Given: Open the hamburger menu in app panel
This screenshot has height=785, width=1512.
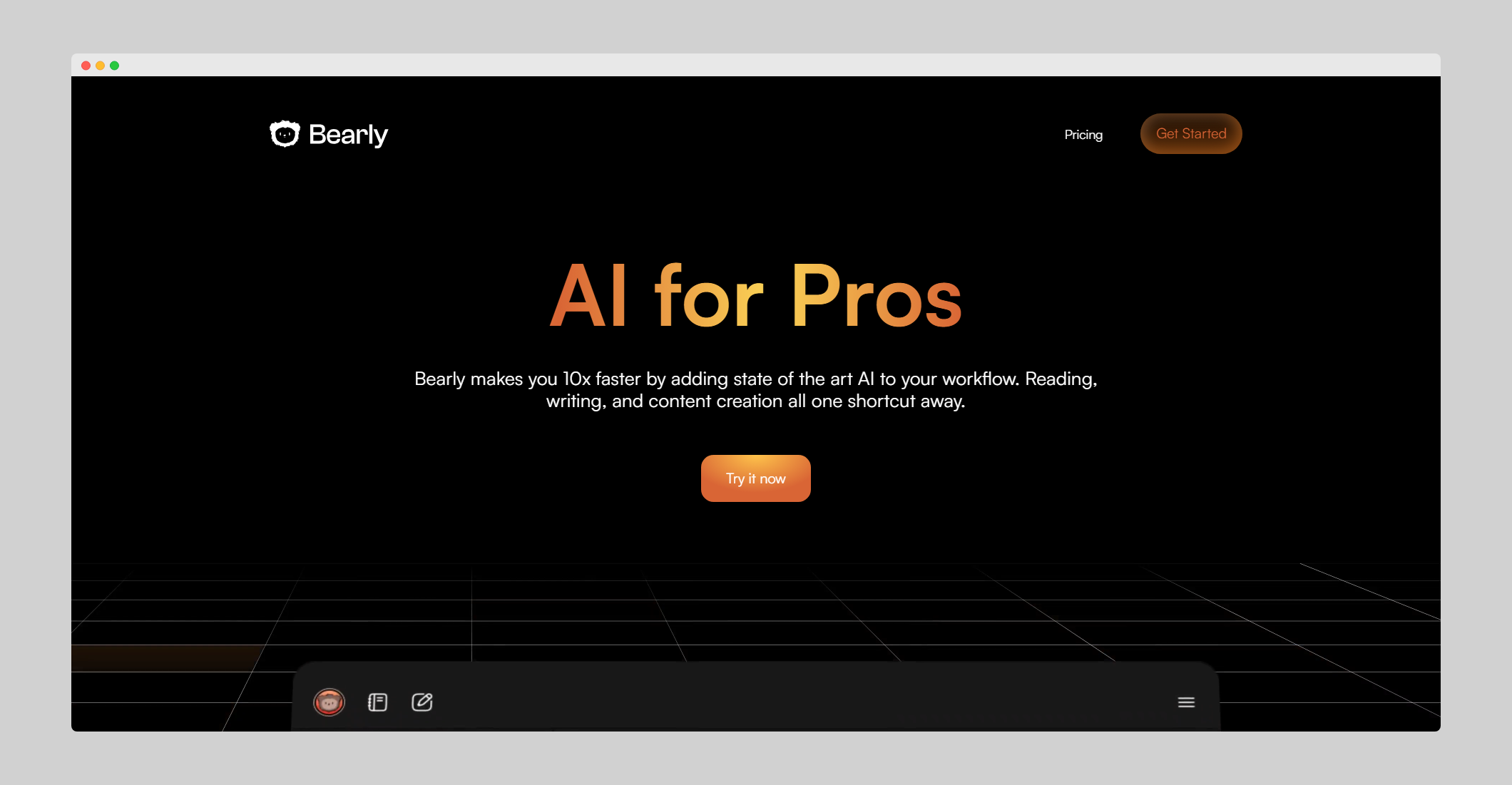Looking at the screenshot, I should click(1186, 702).
